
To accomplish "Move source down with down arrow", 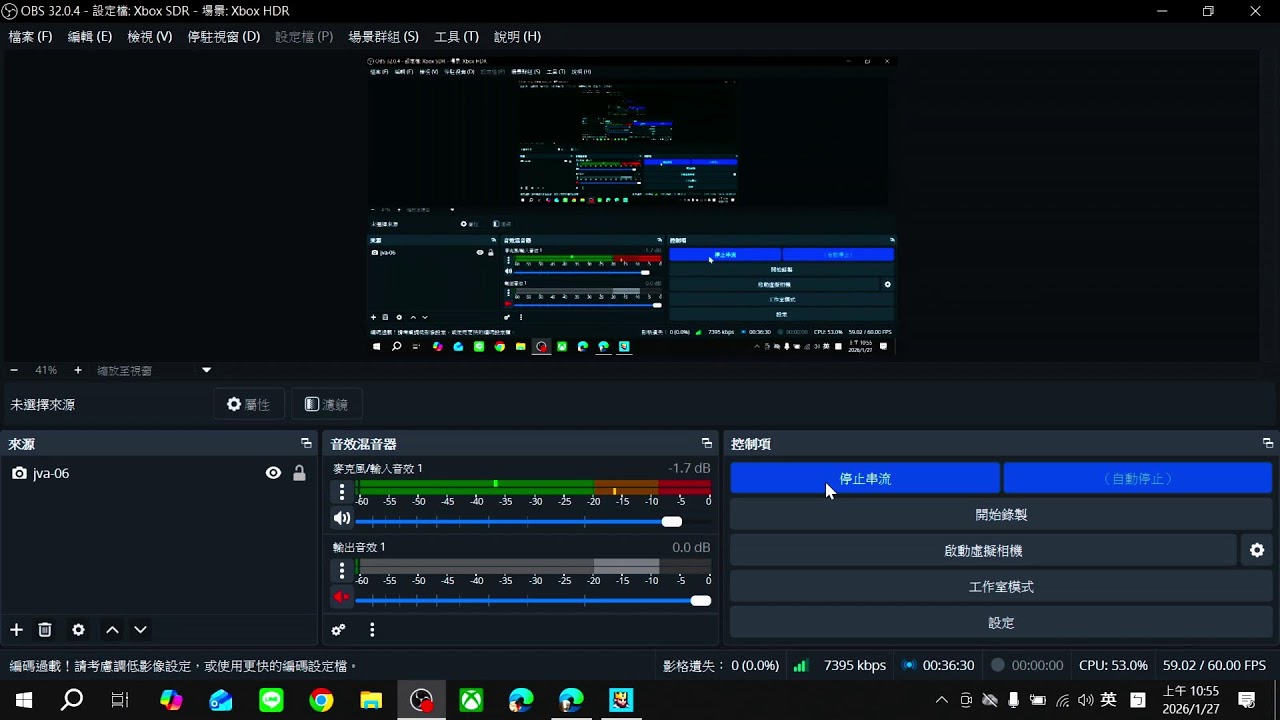I will pos(140,630).
